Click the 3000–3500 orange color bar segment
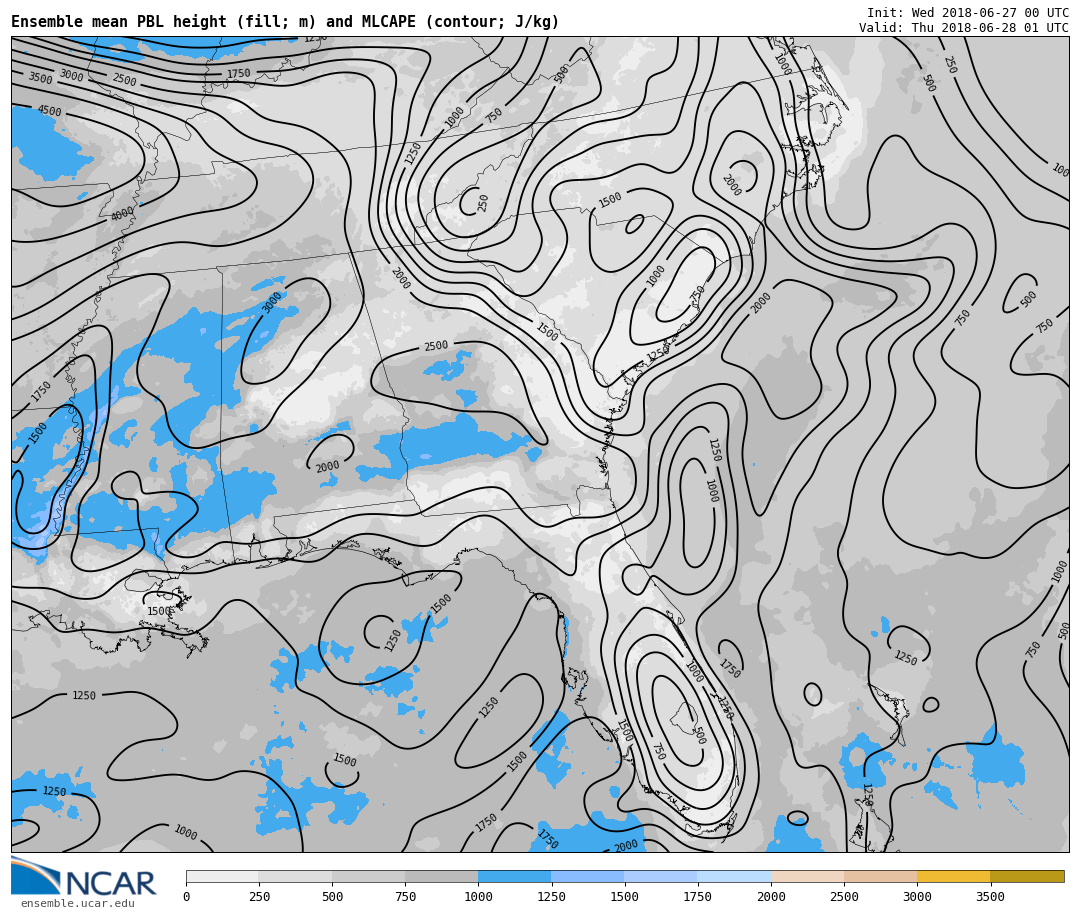The image size is (1080, 915). [x=953, y=876]
